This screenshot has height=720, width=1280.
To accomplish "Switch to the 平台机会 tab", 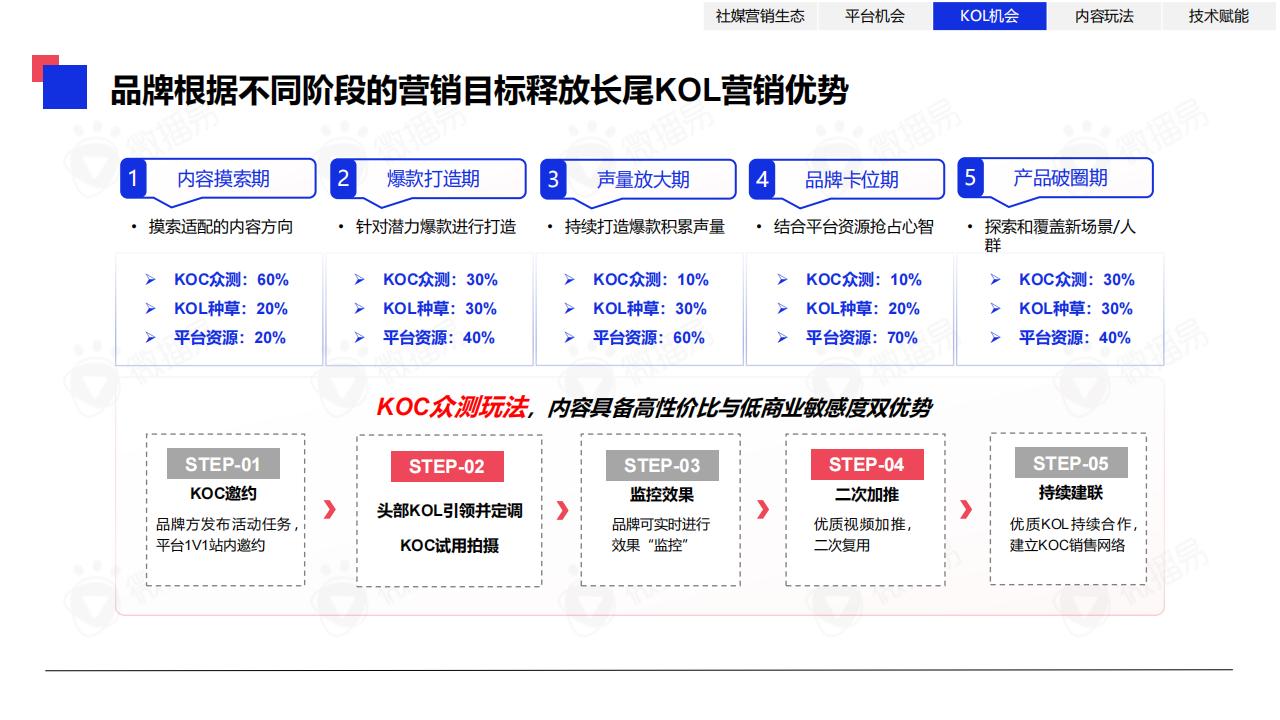I will tap(875, 16).
